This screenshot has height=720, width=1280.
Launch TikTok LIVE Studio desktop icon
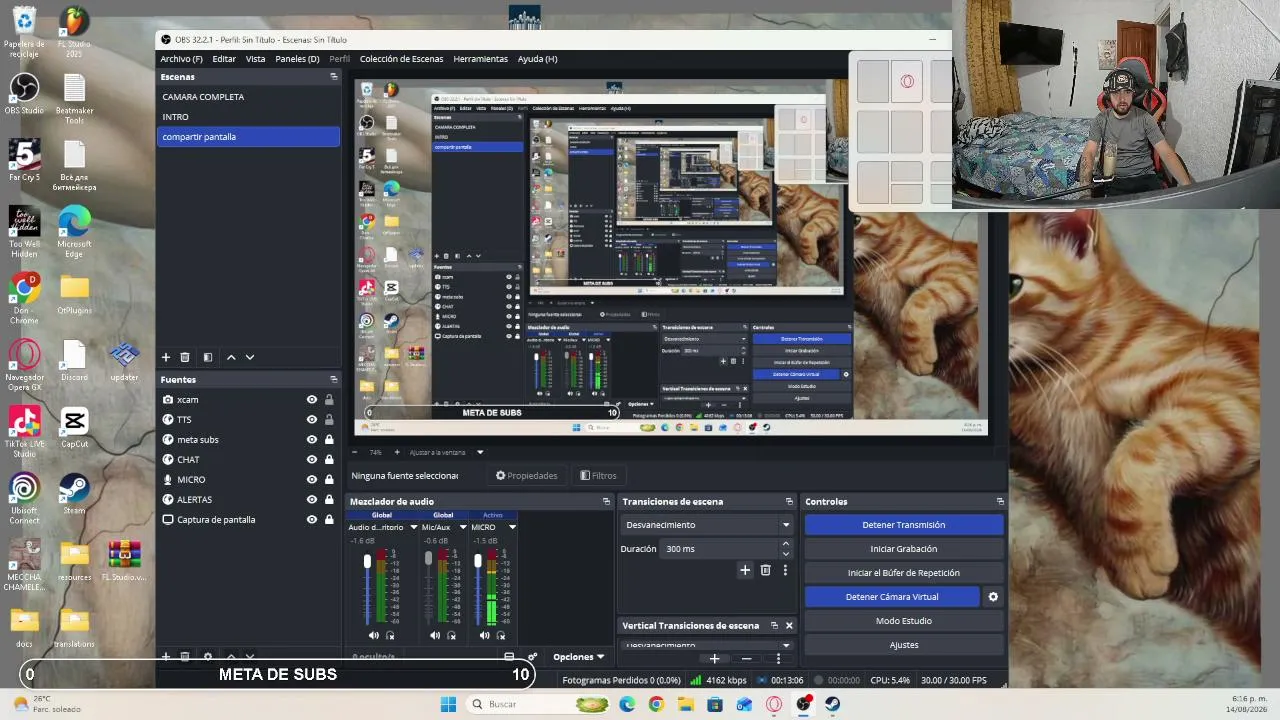(x=24, y=432)
